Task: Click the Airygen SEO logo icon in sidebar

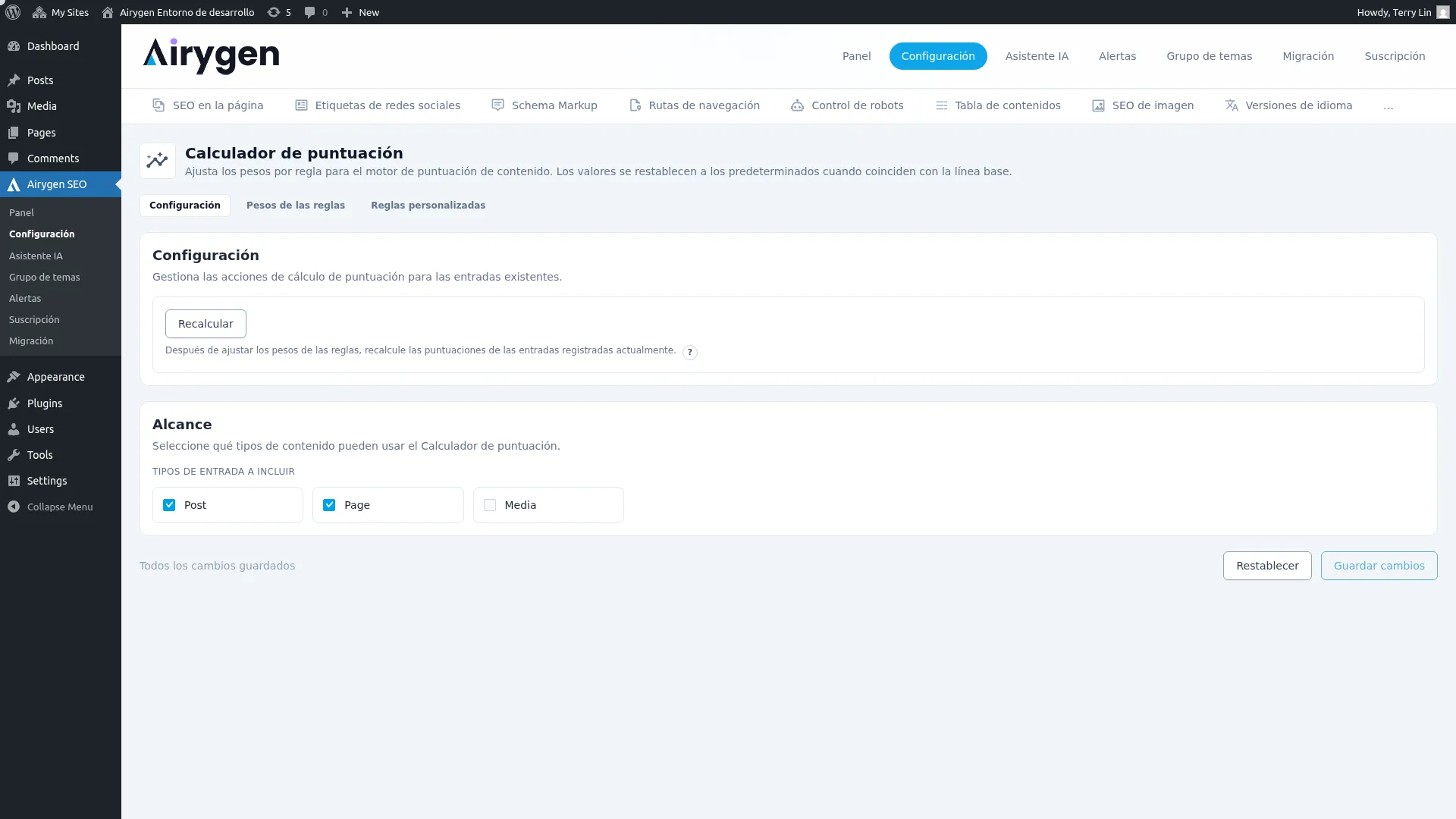Action: (14, 184)
